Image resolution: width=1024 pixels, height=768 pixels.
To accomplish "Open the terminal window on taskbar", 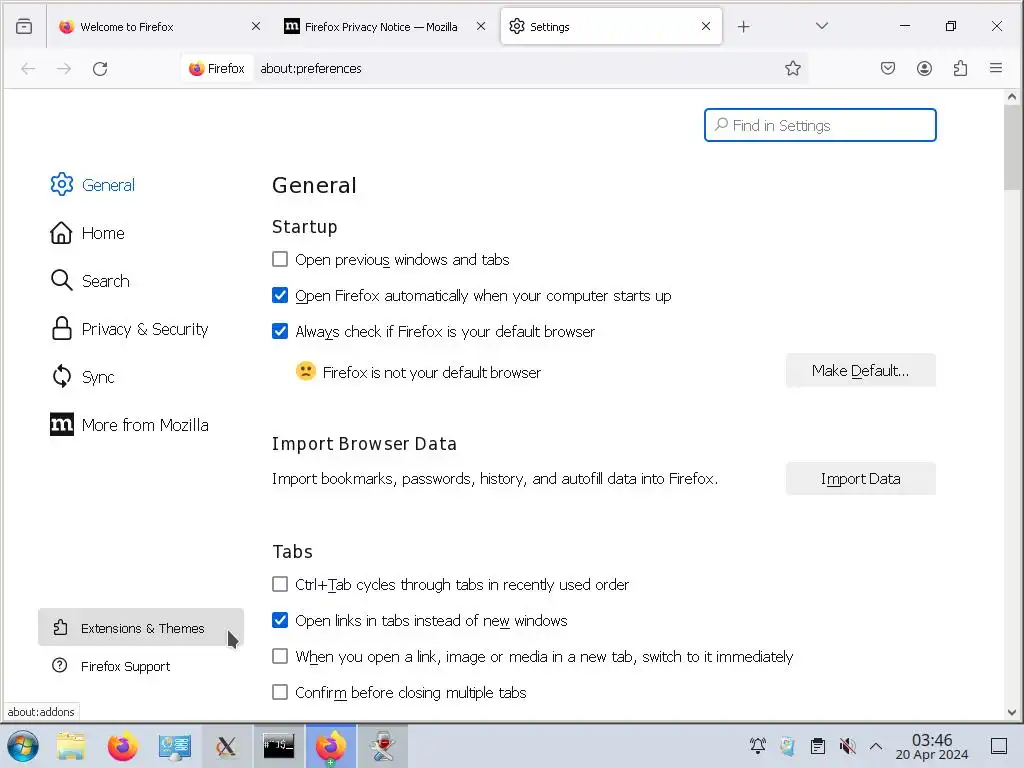I will (x=279, y=746).
